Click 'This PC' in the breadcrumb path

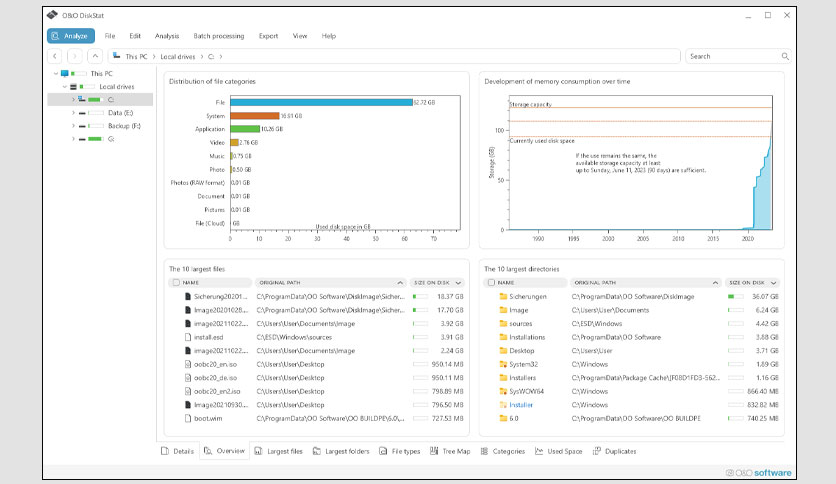[x=136, y=56]
